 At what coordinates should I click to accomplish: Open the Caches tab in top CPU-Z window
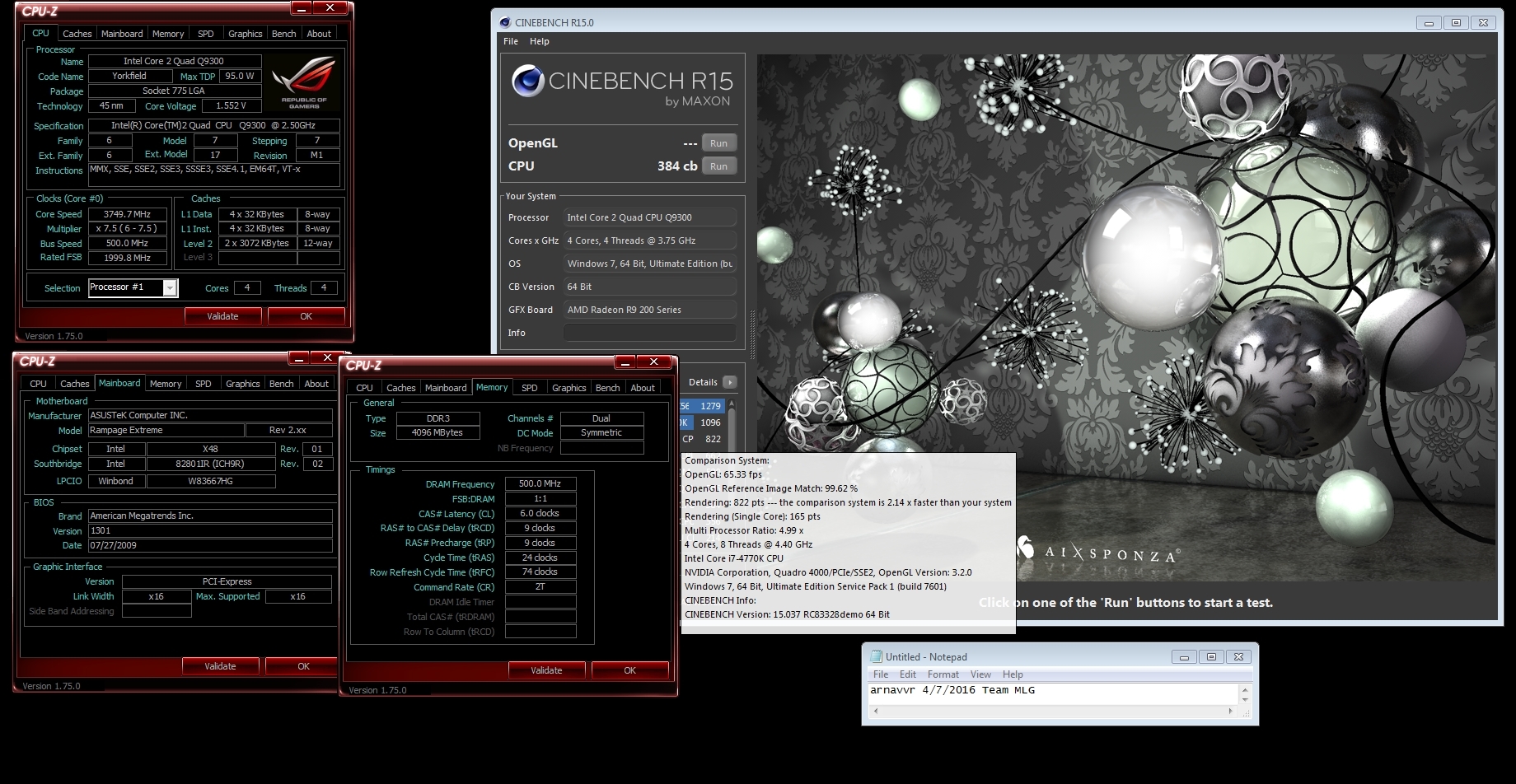77,34
